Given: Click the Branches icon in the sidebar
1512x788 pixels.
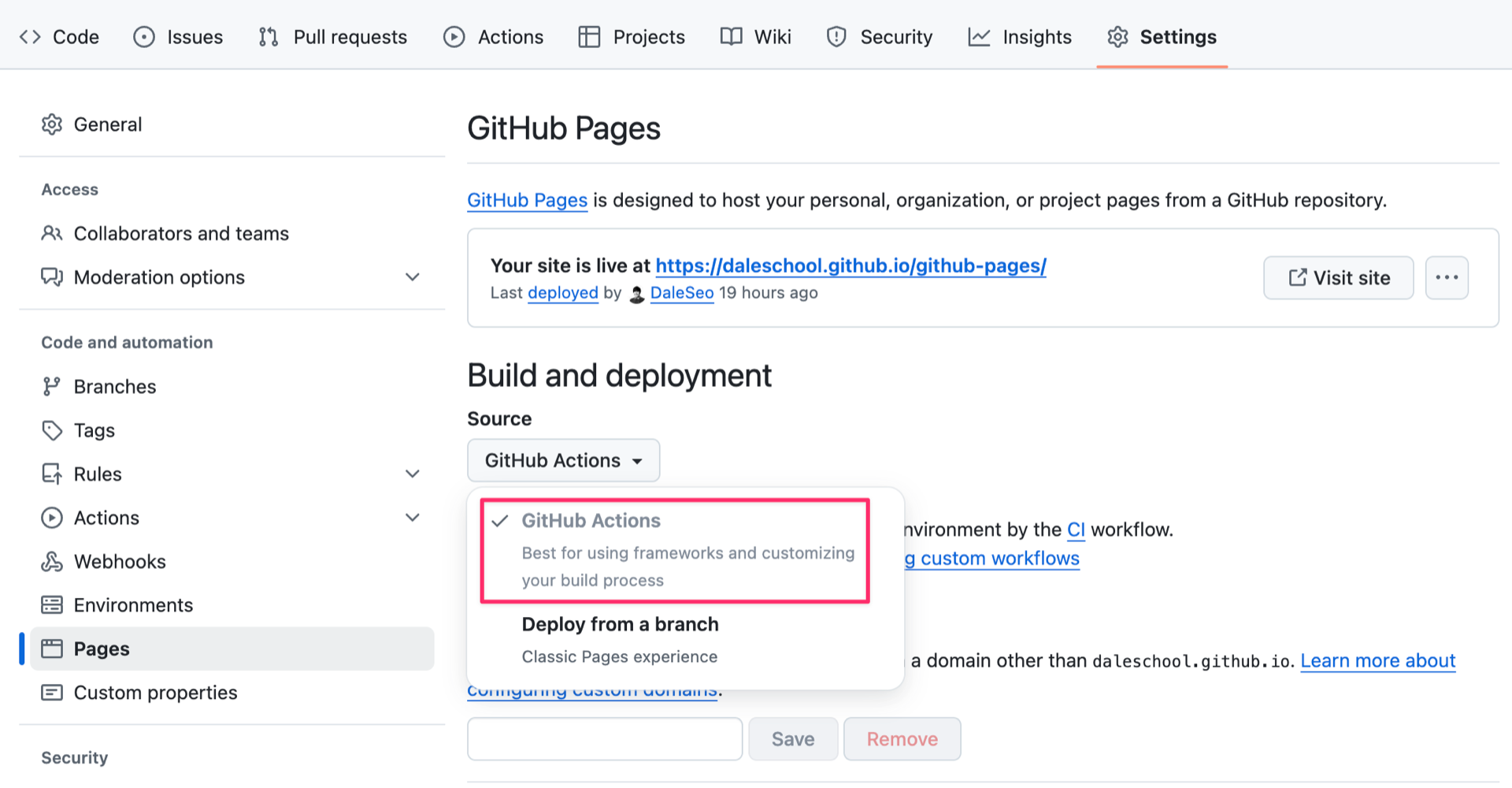Looking at the screenshot, I should tap(52, 386).
